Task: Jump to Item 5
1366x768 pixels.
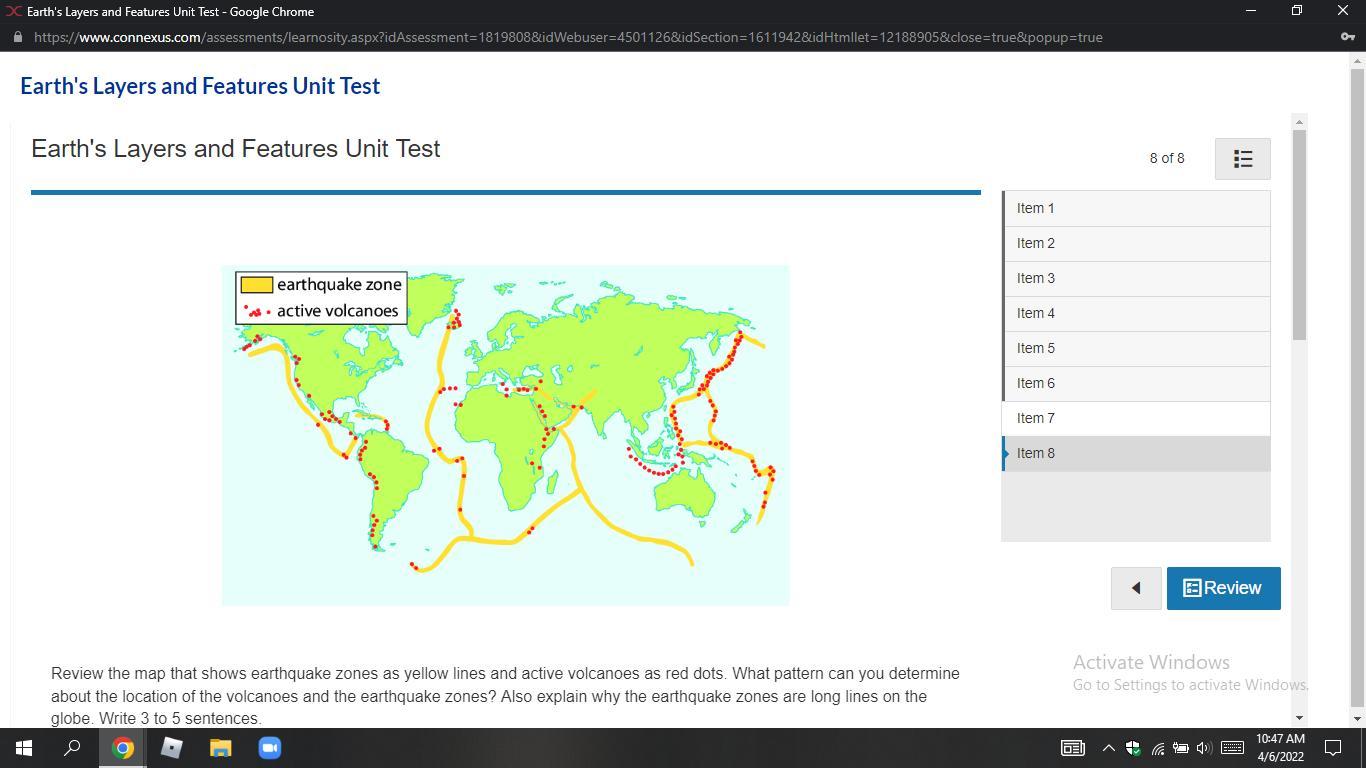Action: tap(1136, 348)
